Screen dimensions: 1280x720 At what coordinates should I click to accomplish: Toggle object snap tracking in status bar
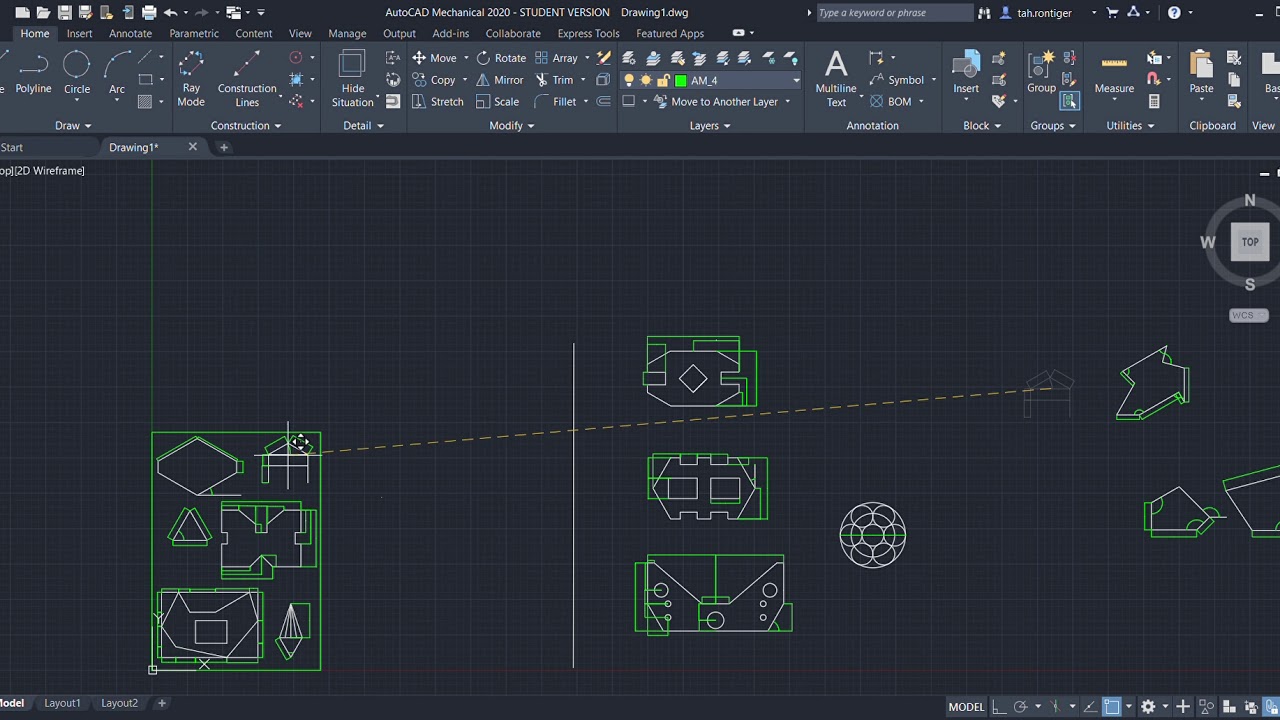click(1088, 707)
